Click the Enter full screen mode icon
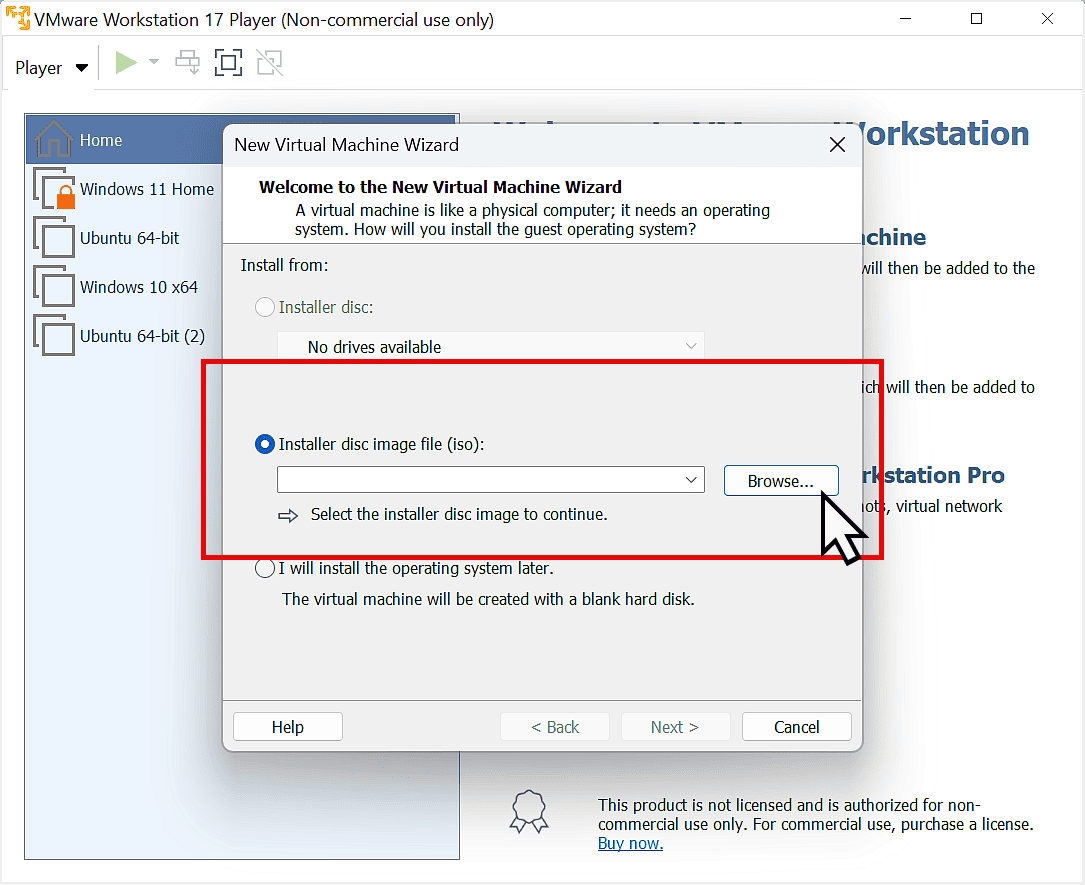 tap(228, 64)
